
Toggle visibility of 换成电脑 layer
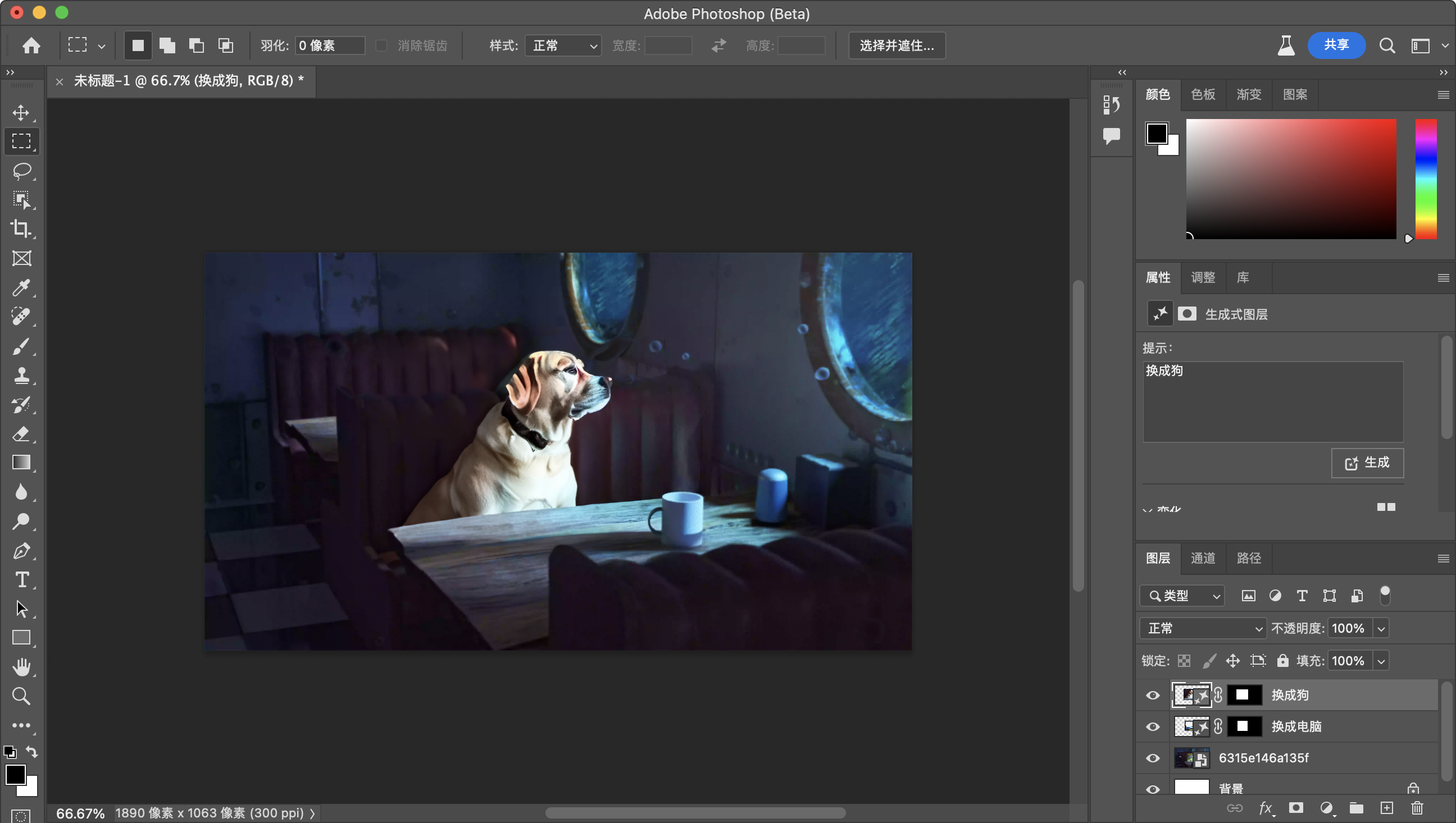click(1152, 726)
